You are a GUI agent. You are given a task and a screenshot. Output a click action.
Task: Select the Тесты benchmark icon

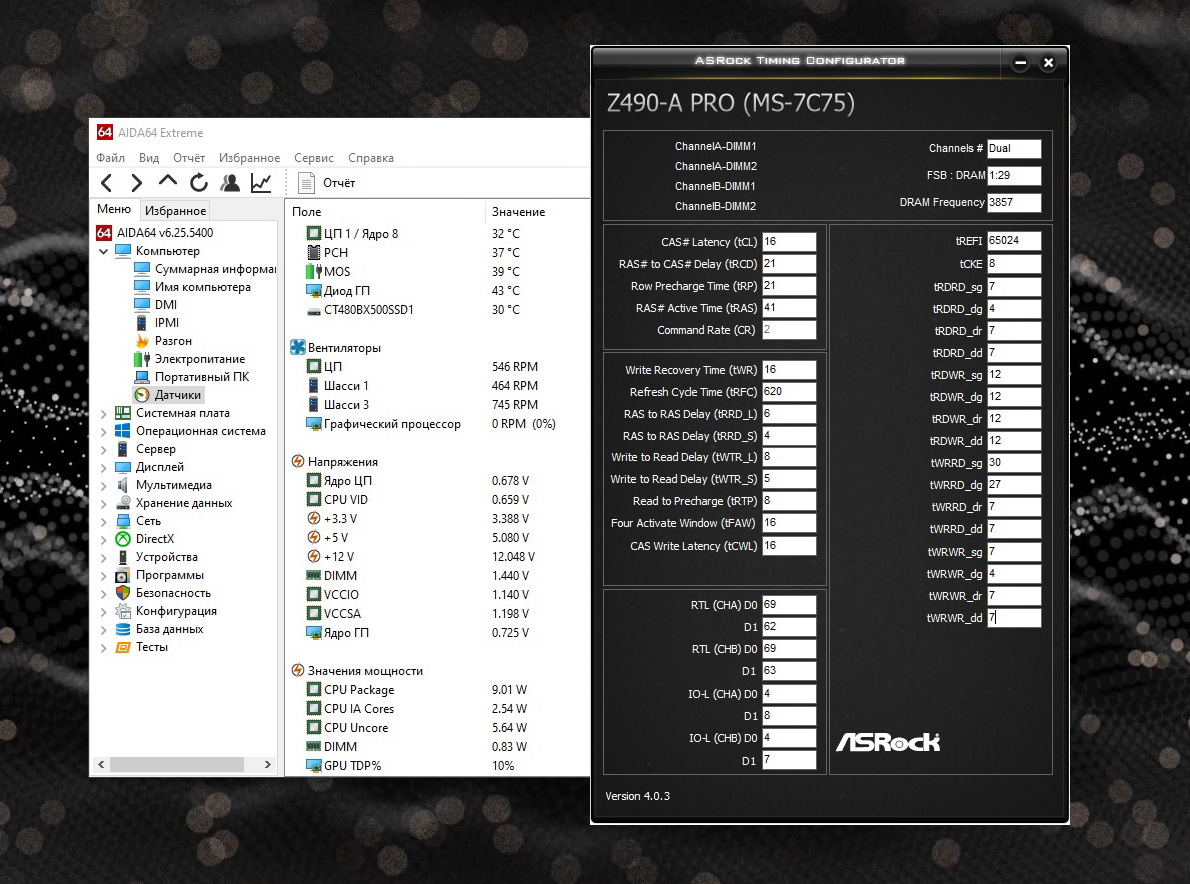pyautogui.click(x=123, y=647)
